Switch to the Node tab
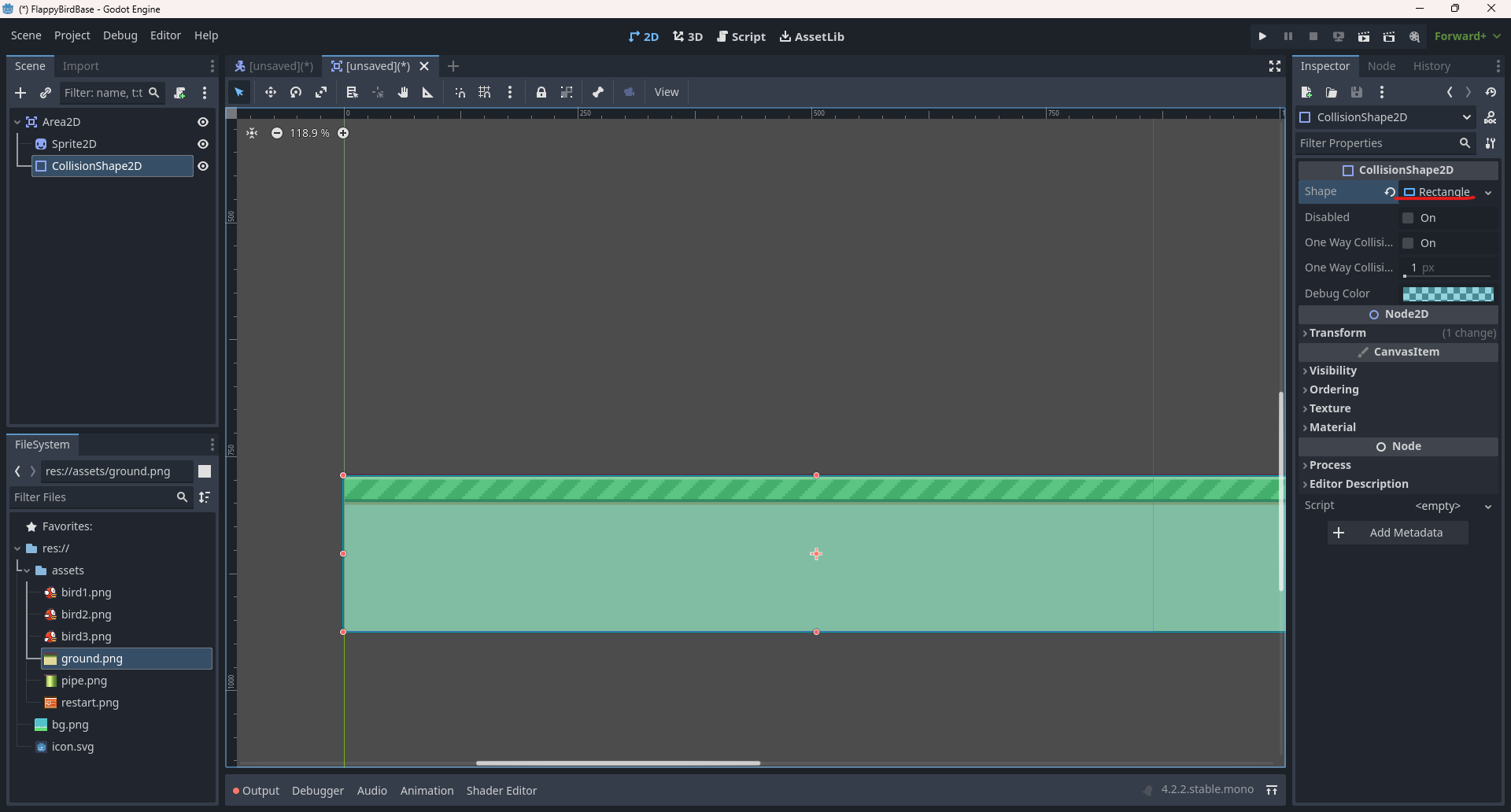 pyautogui.click(x=1381, y=66)
